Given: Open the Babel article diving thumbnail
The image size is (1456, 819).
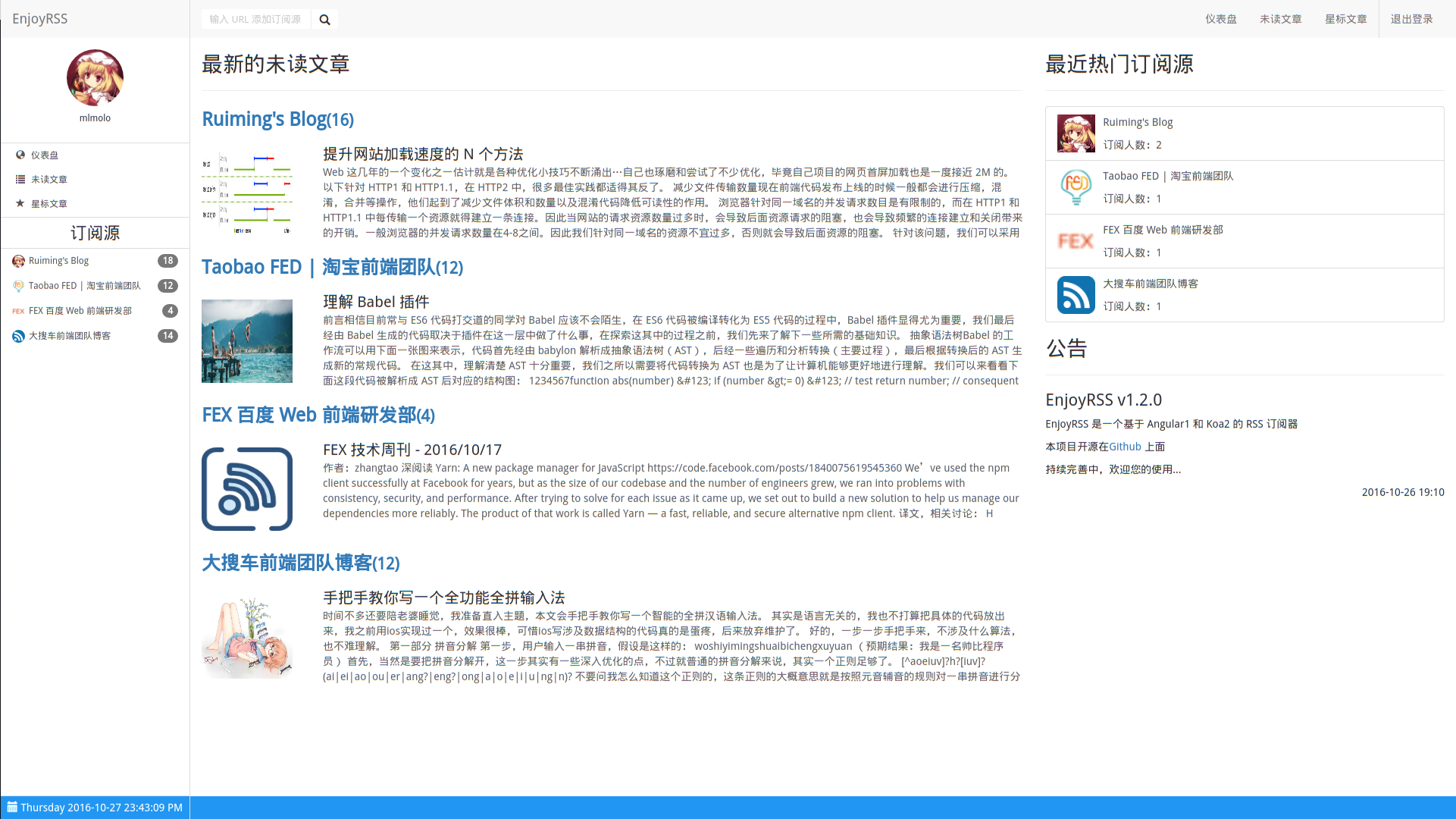Looking at the screenshot, I should tap(247, 341).
